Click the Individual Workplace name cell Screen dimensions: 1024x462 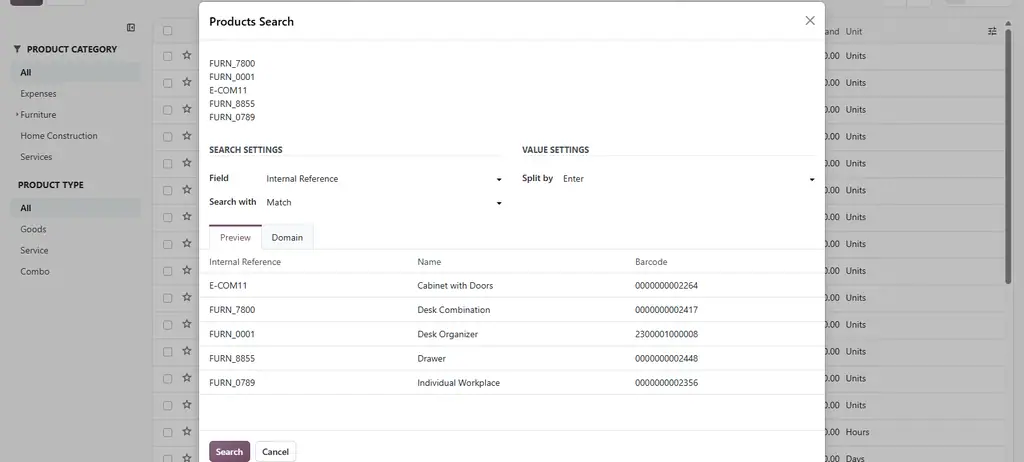coord(458,382)
